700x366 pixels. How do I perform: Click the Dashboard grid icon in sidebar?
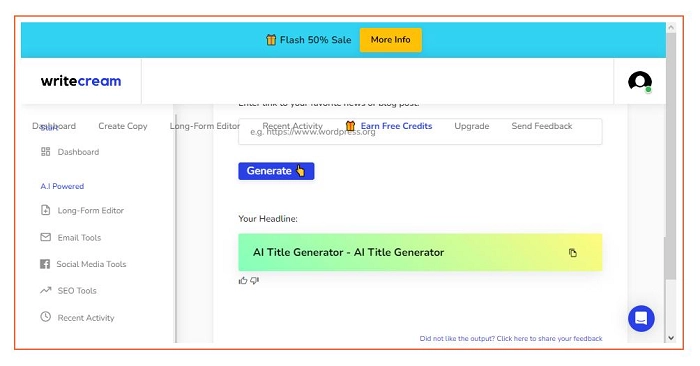point(46,152)
